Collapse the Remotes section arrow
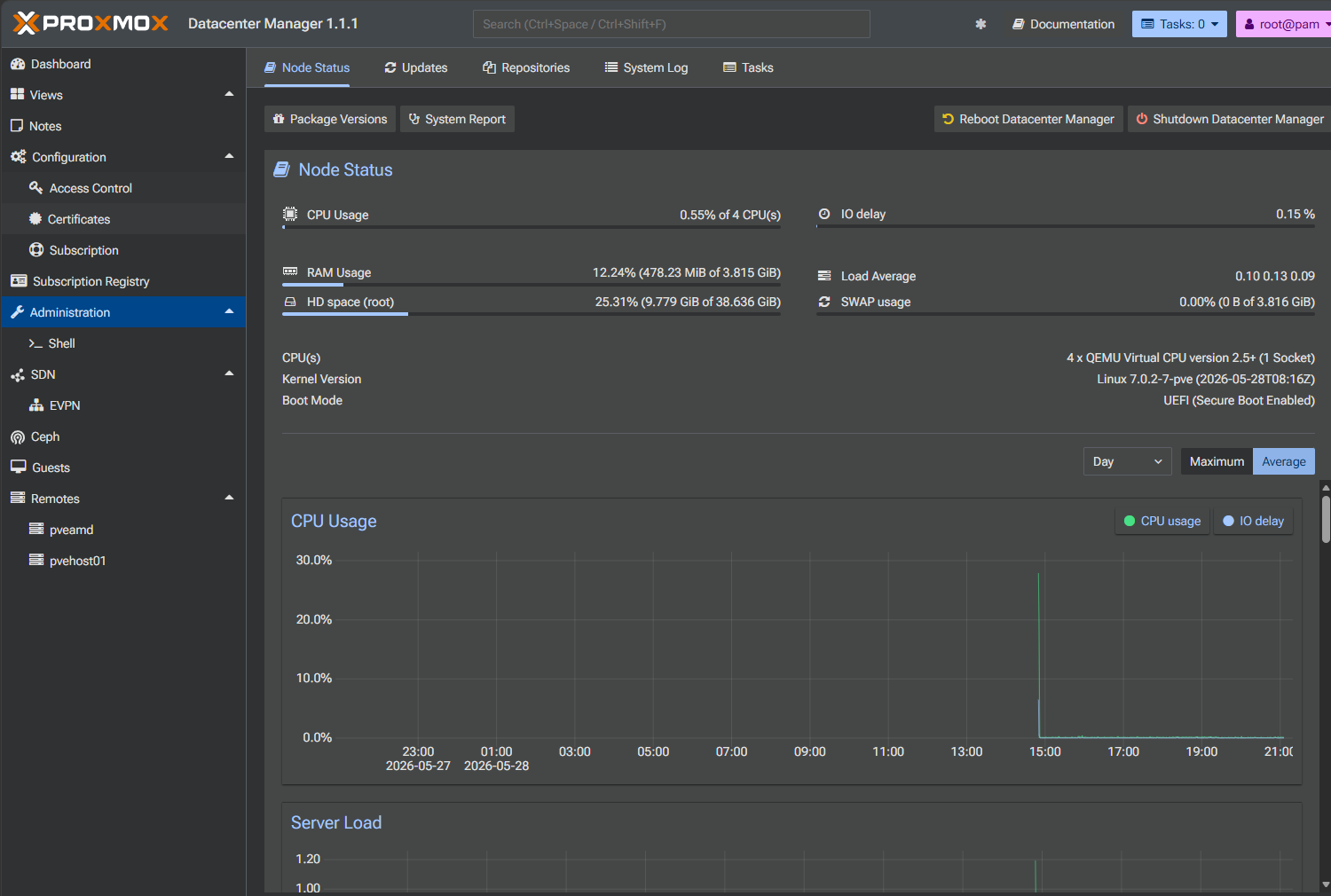1331x896 pixels. point(229,498)
